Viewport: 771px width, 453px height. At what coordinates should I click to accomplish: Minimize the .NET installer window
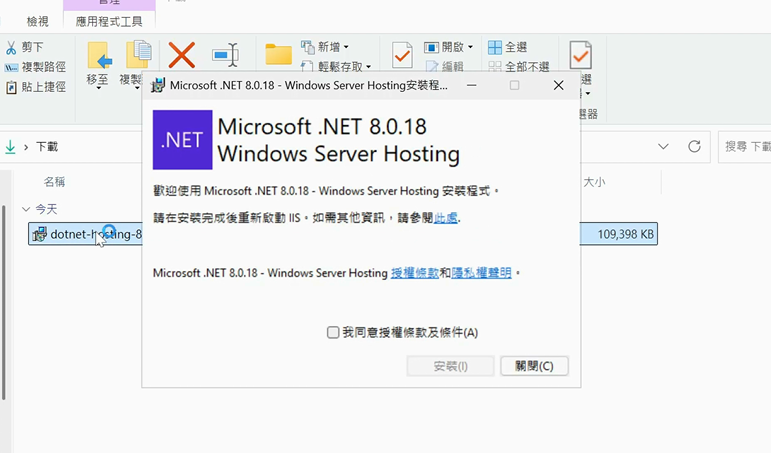(x=472, y=85)
